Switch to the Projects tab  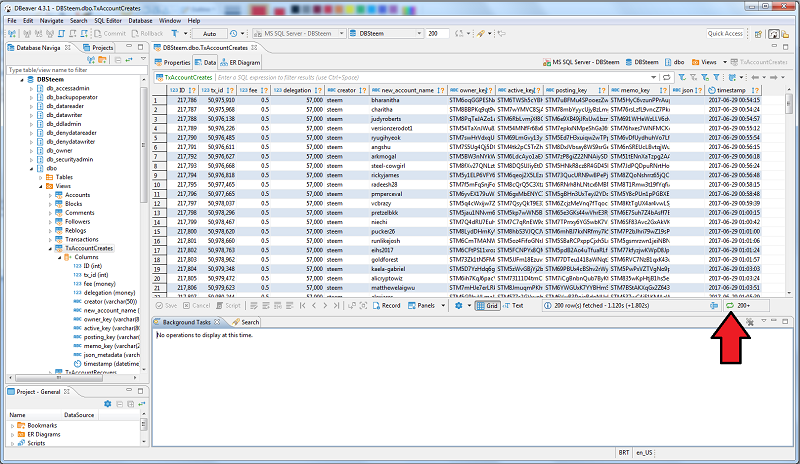point(97,47)
